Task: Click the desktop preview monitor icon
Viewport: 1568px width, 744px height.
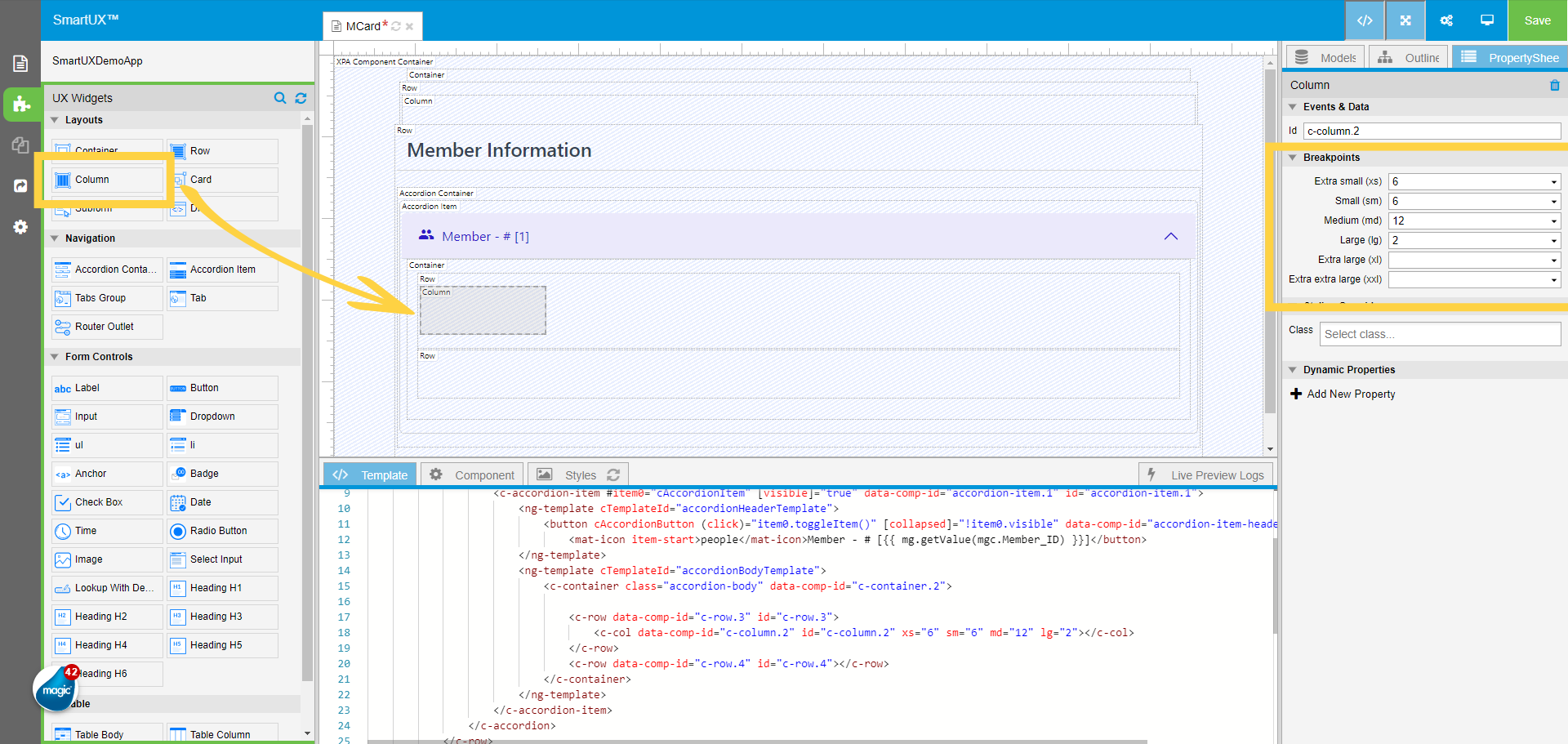Action: pyautogui.click(x=1487, y=20)
